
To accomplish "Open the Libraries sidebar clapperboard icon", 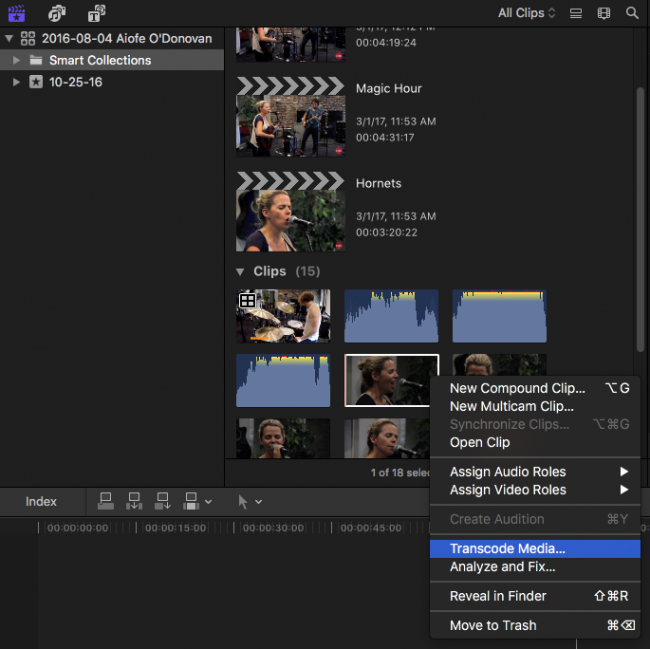I will 17,13.
